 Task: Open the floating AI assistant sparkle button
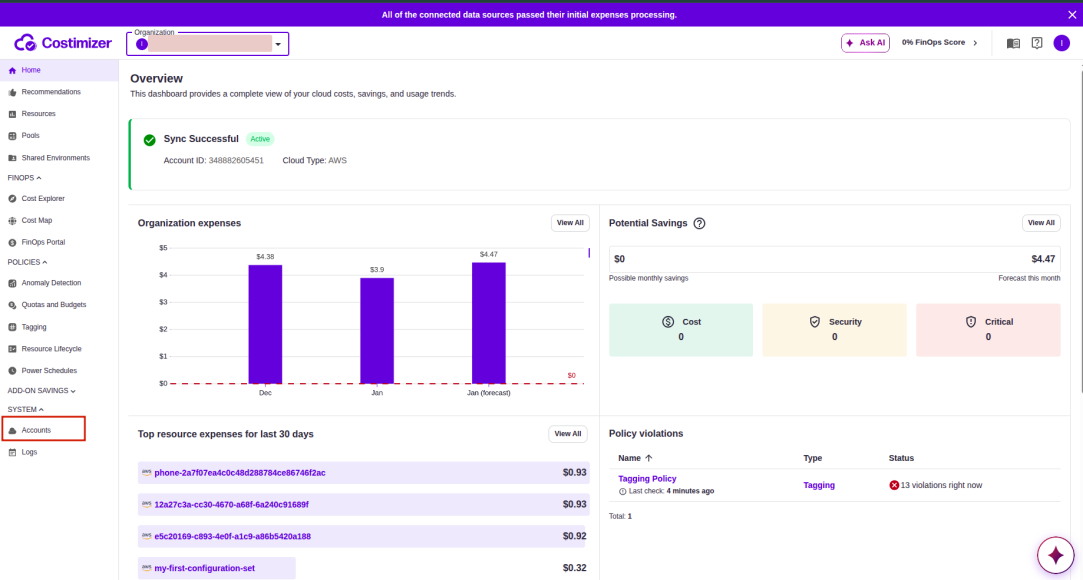pos(1055,554)
